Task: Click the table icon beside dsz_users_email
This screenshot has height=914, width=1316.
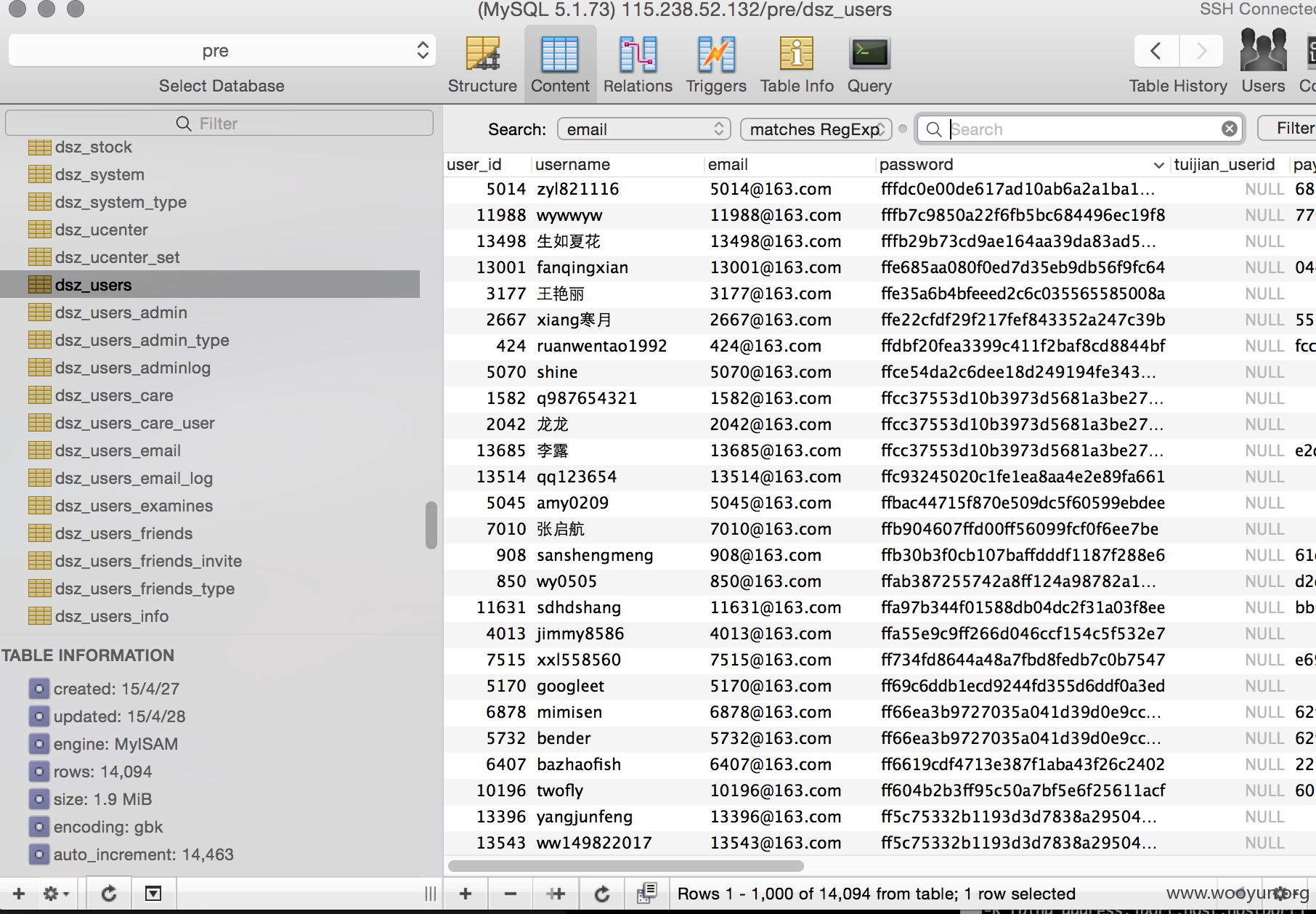Action: [x=40, y=450]
